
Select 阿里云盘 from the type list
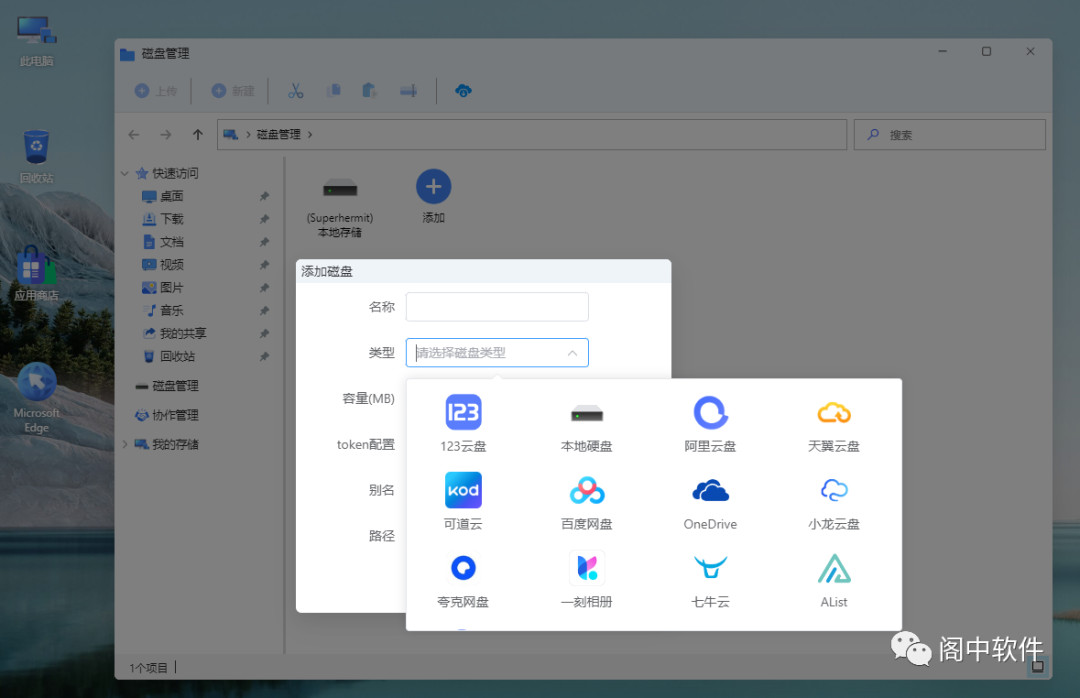(x=710, y=424)
